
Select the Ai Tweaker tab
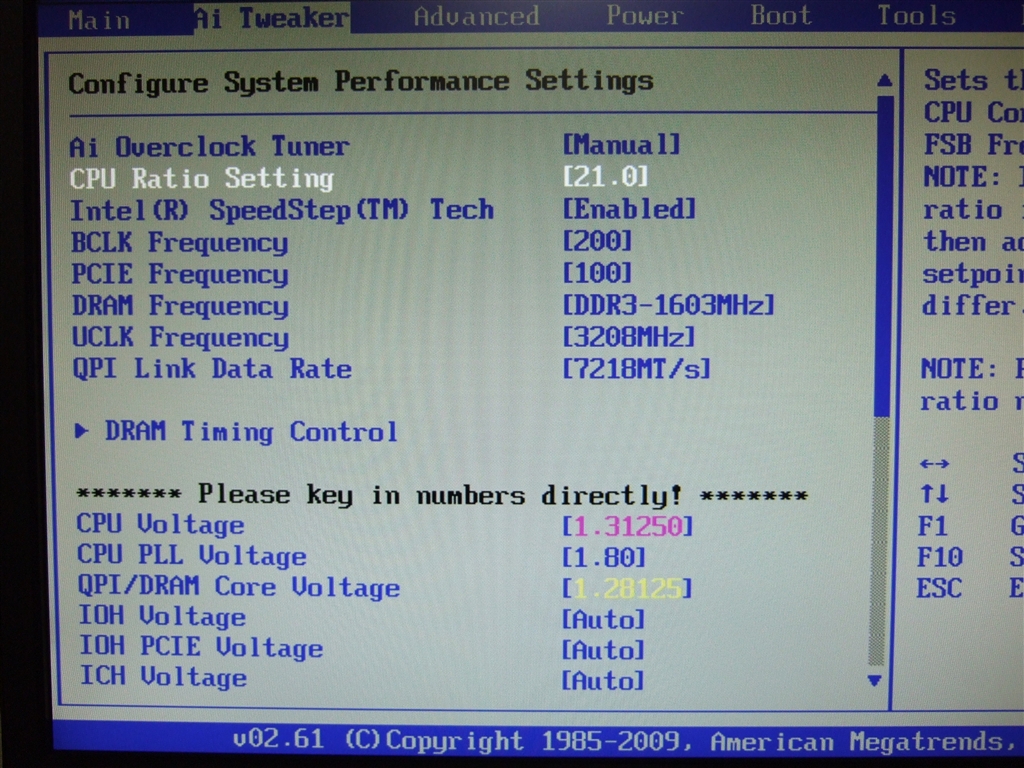272,18
